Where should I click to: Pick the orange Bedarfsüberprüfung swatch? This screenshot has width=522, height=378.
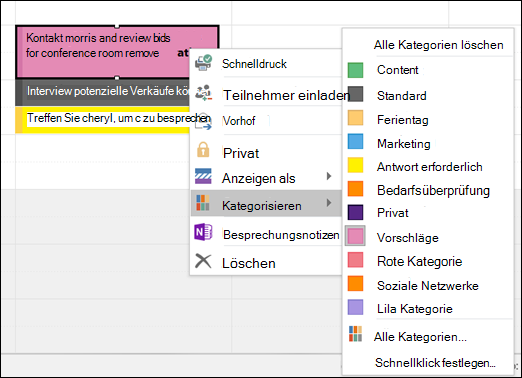(355, 189)
